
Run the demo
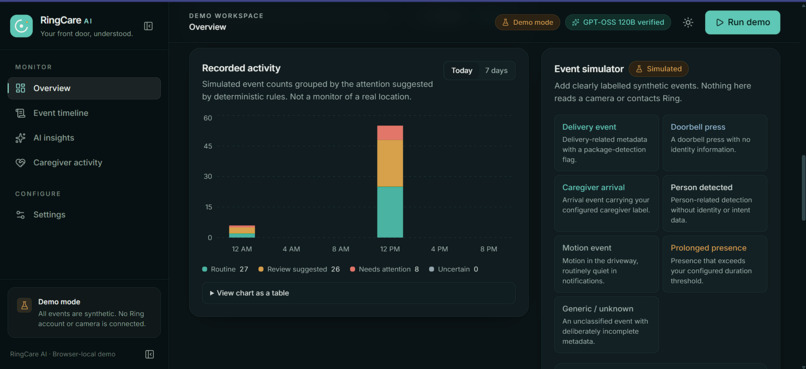tap(743, 23)
